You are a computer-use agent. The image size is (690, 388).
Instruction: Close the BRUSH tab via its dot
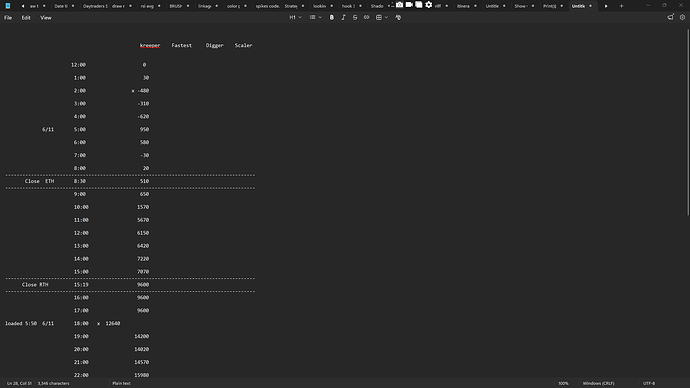tap(188, 6)
